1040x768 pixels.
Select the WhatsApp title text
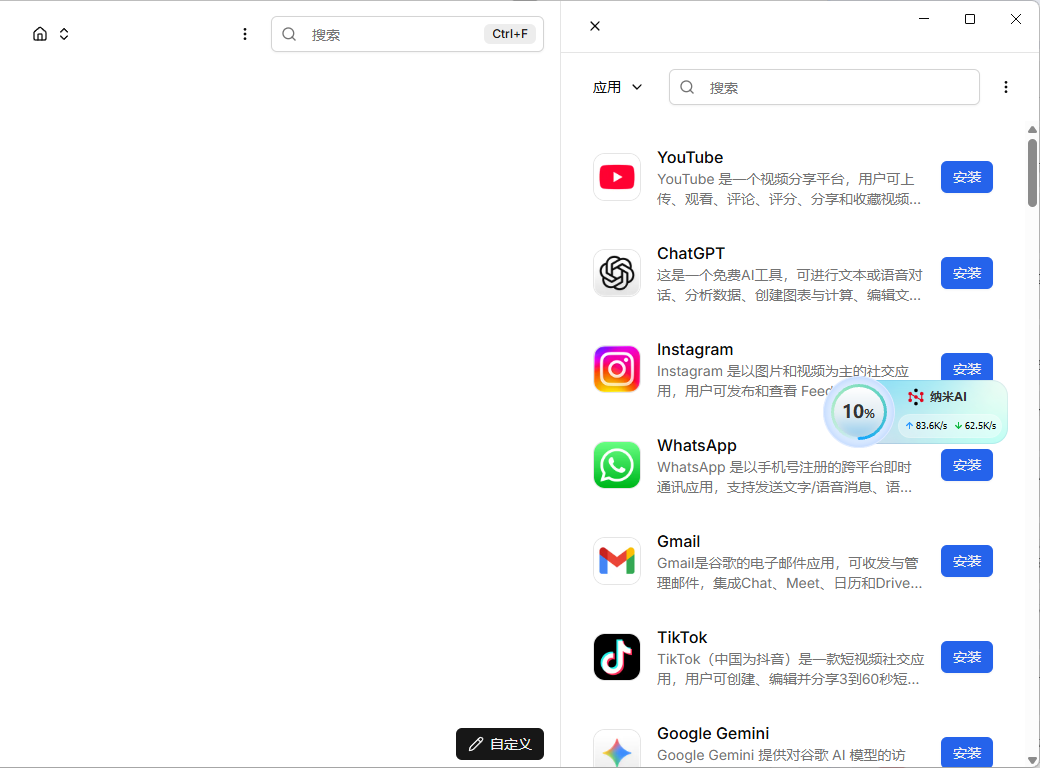tap(696, 446)
